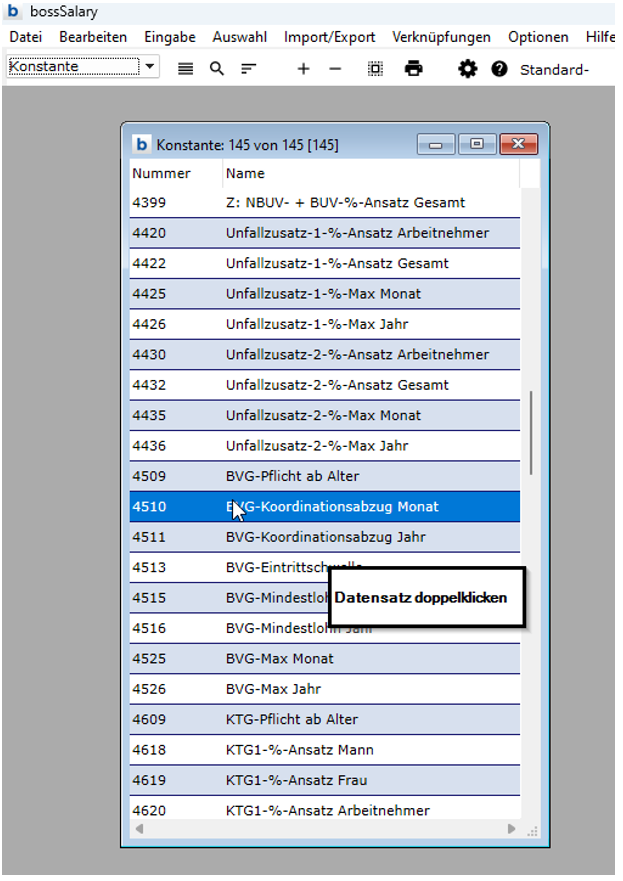623x881 pixels.
Task: Click the sort lines icon
Action: 248,69
